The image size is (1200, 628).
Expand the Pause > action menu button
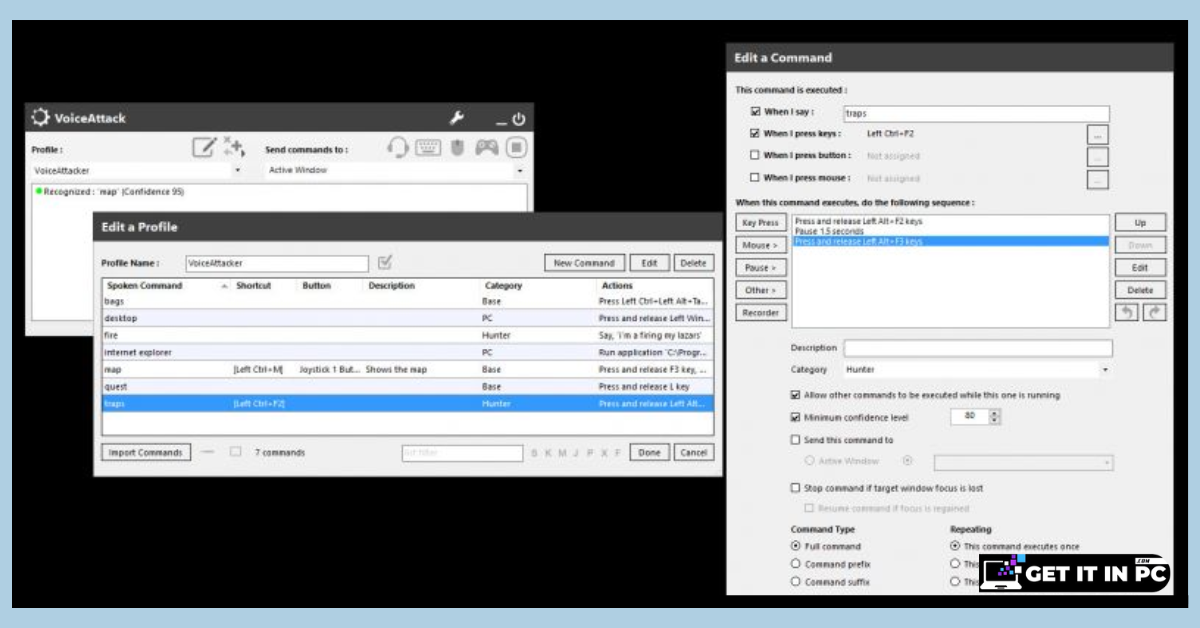[x=760, y=268]
